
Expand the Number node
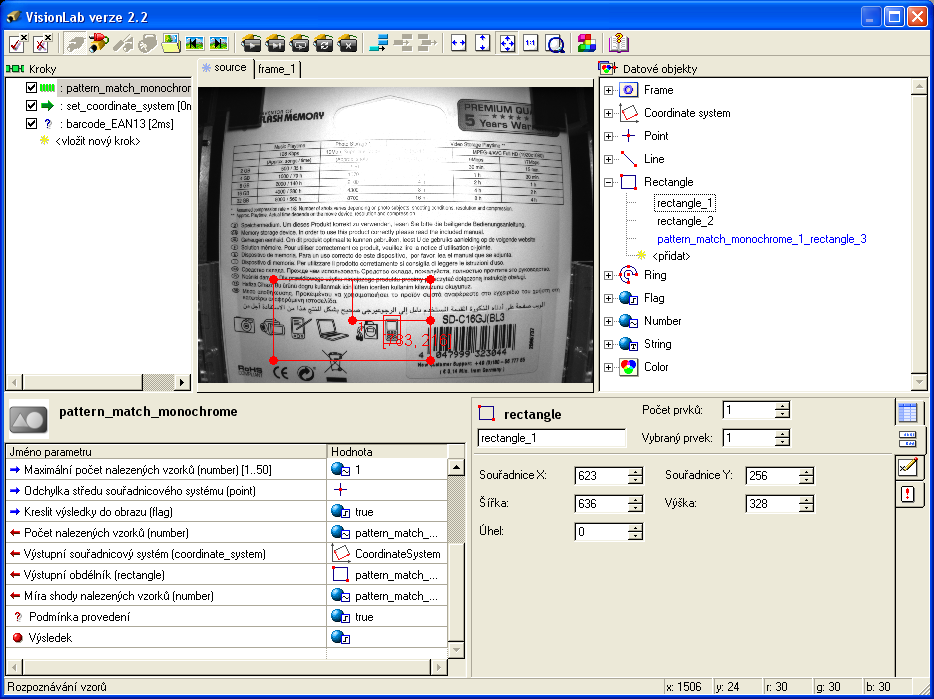click(608, 322)
